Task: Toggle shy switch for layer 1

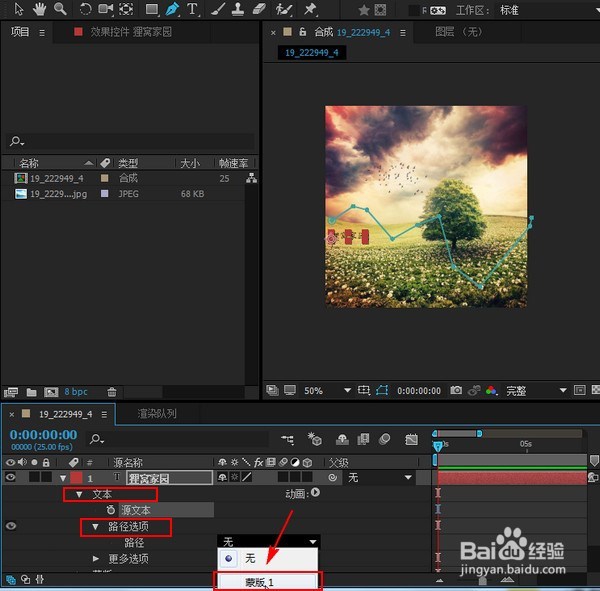Action: click(222, 477)
